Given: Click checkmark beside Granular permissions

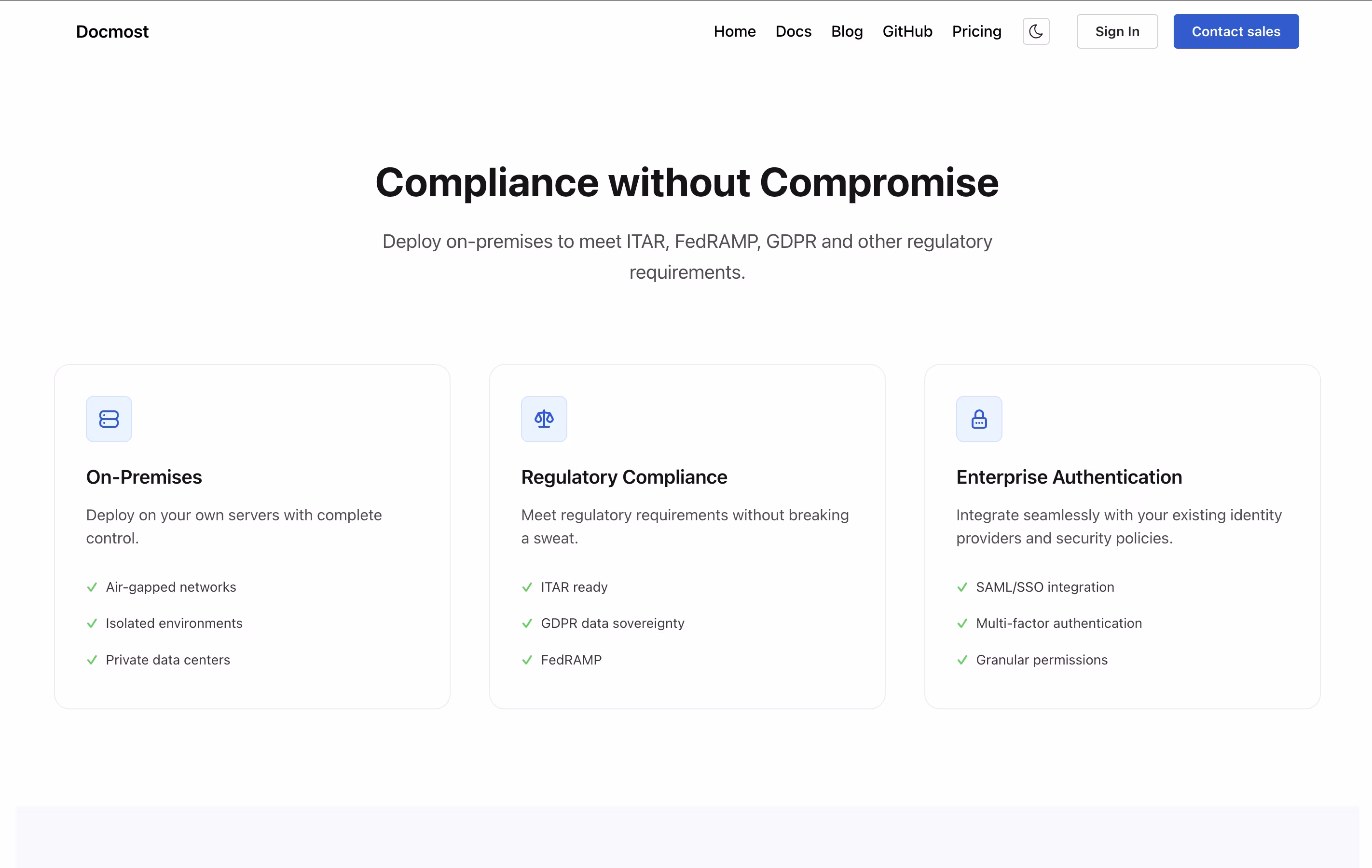Looking at the screenshot, I should click(x=962, y=660).
